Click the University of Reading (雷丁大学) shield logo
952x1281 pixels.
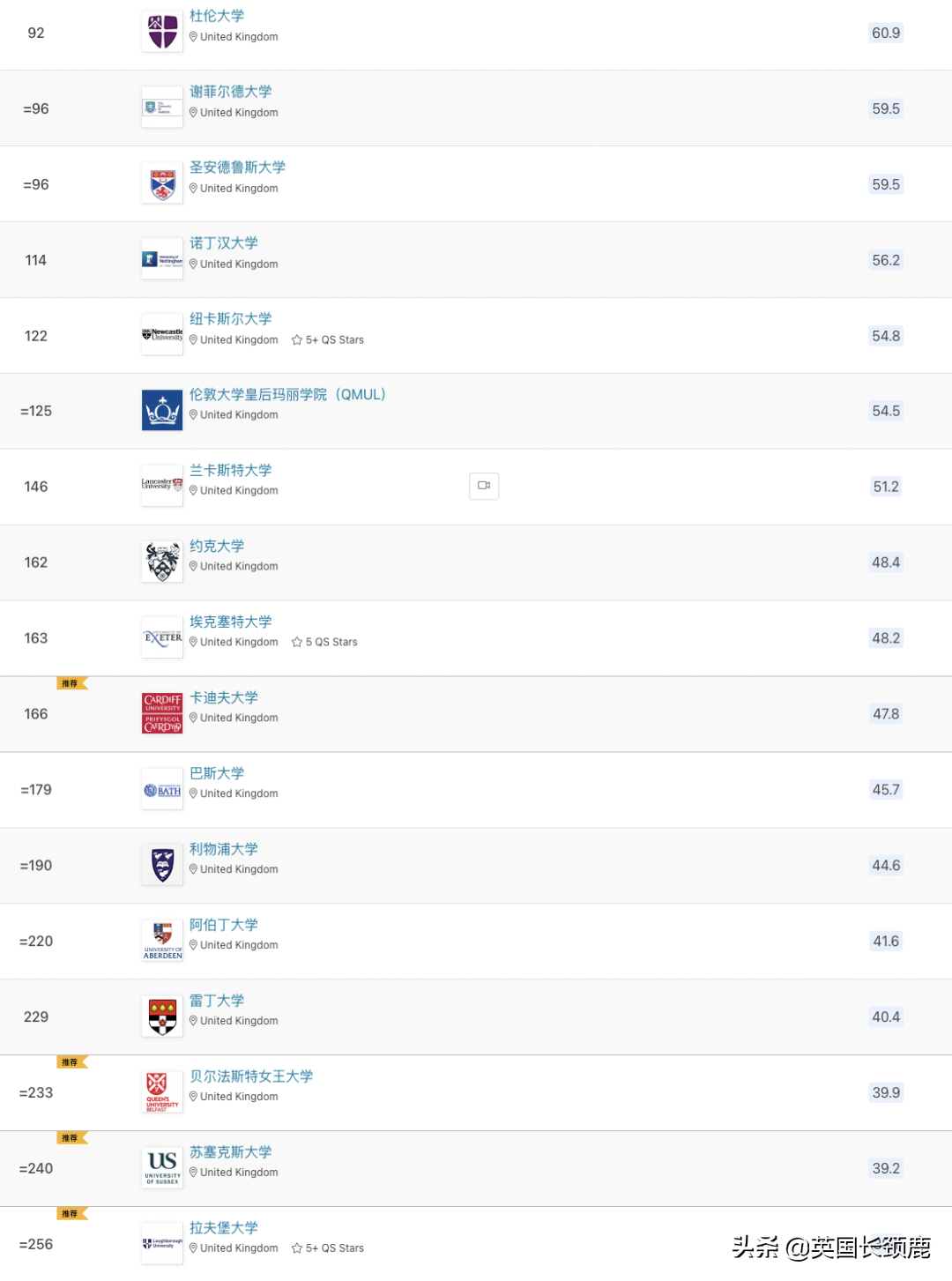[162, 1017]
